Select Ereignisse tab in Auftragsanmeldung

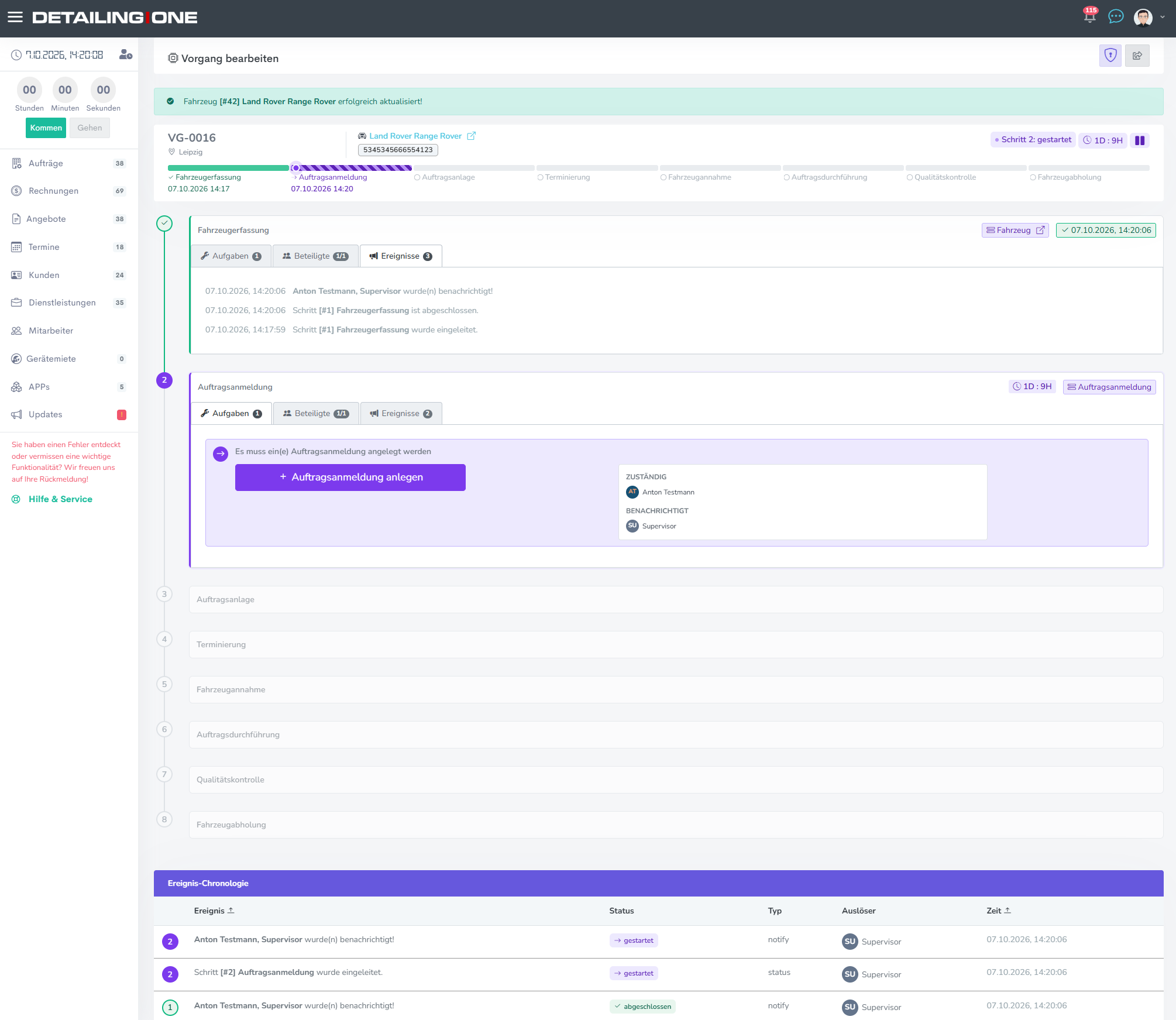coord(401,414)
